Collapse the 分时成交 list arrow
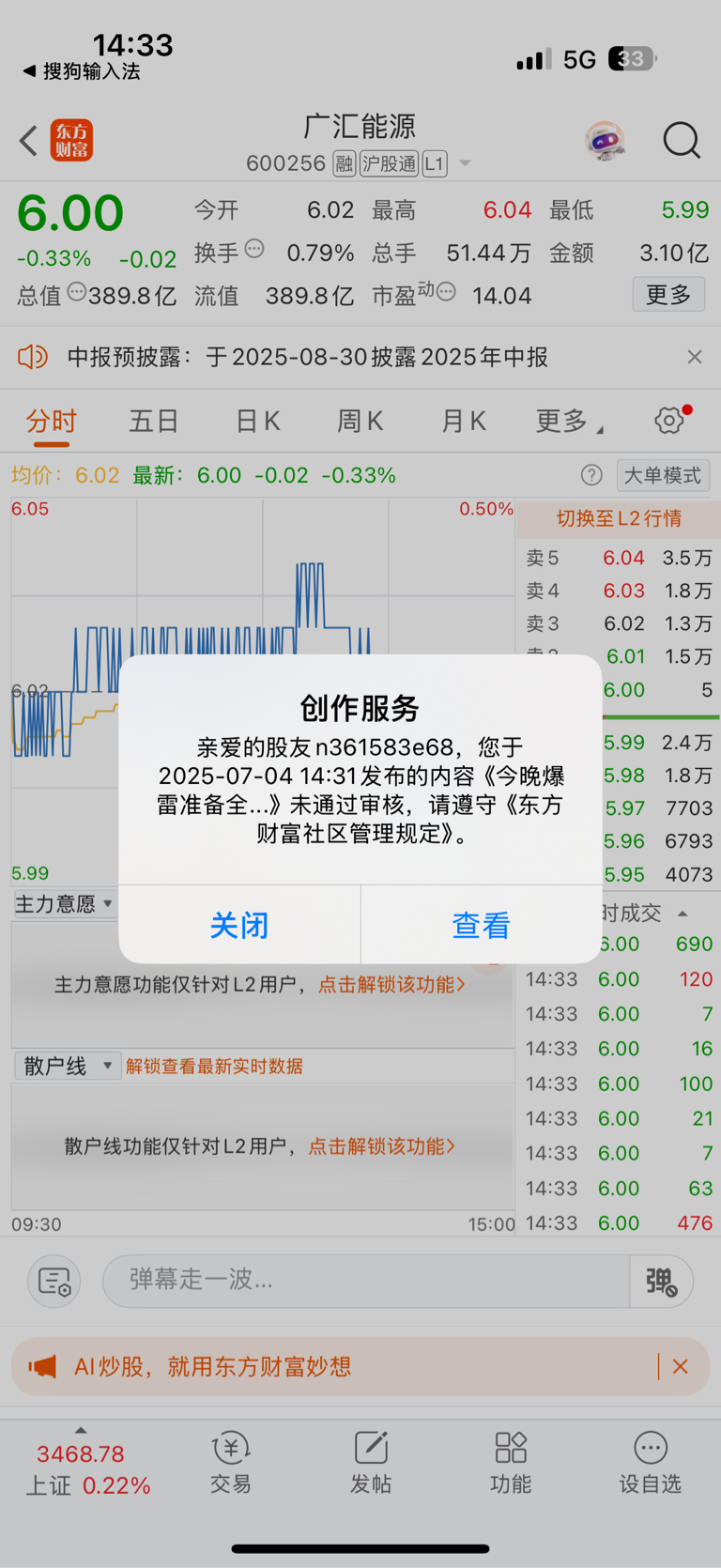The width and height of the screenshot is (721, 1568). click(x=683, y=914)
